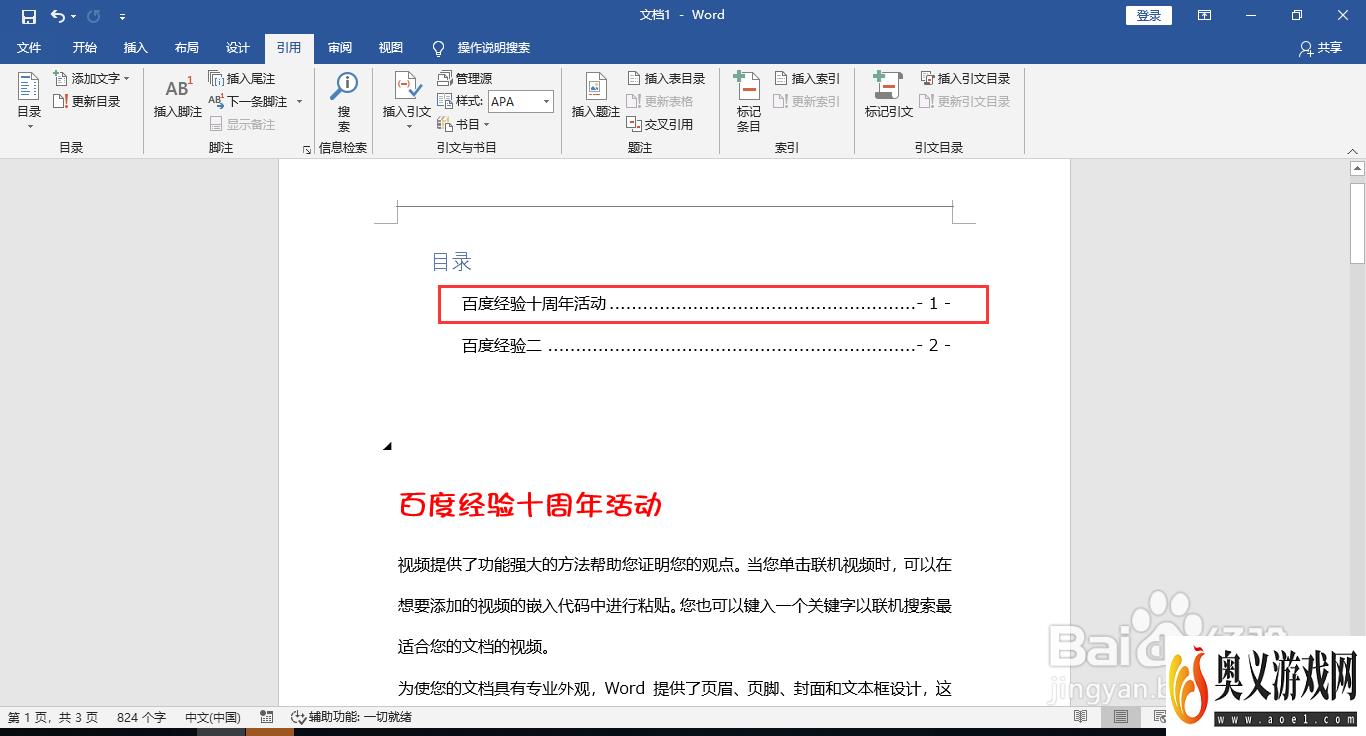1366x736 pixels.
Task: Switch to the 设计 tab
Action: (238, 48)
